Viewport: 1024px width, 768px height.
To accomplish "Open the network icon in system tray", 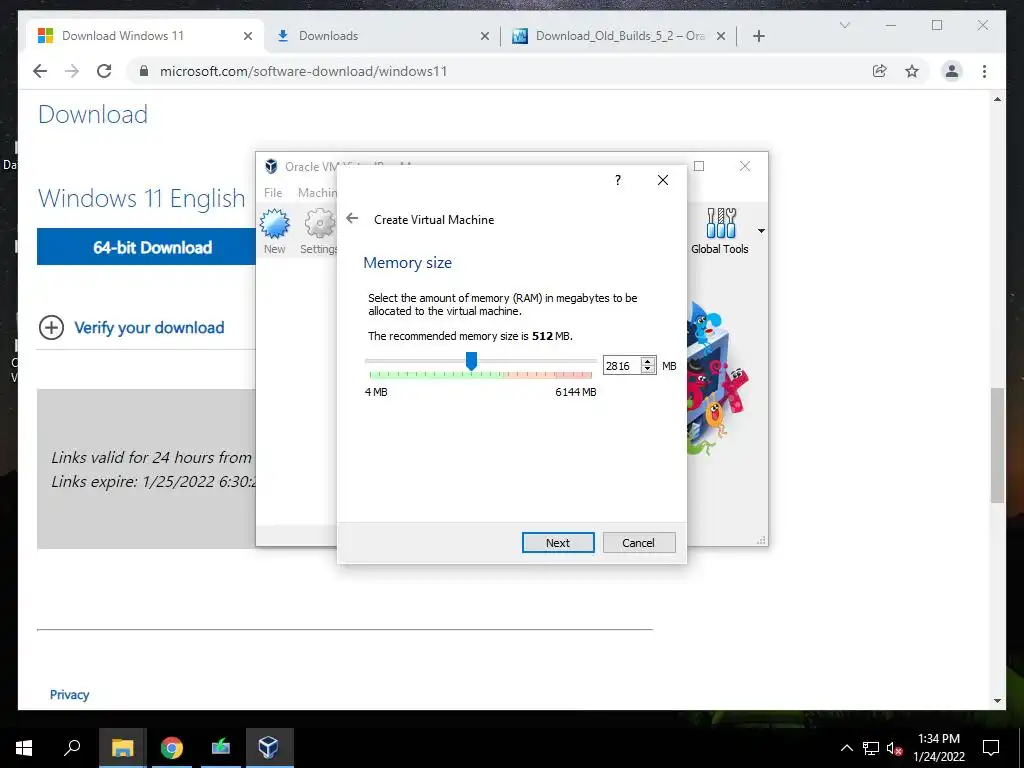I will point(871,748).
